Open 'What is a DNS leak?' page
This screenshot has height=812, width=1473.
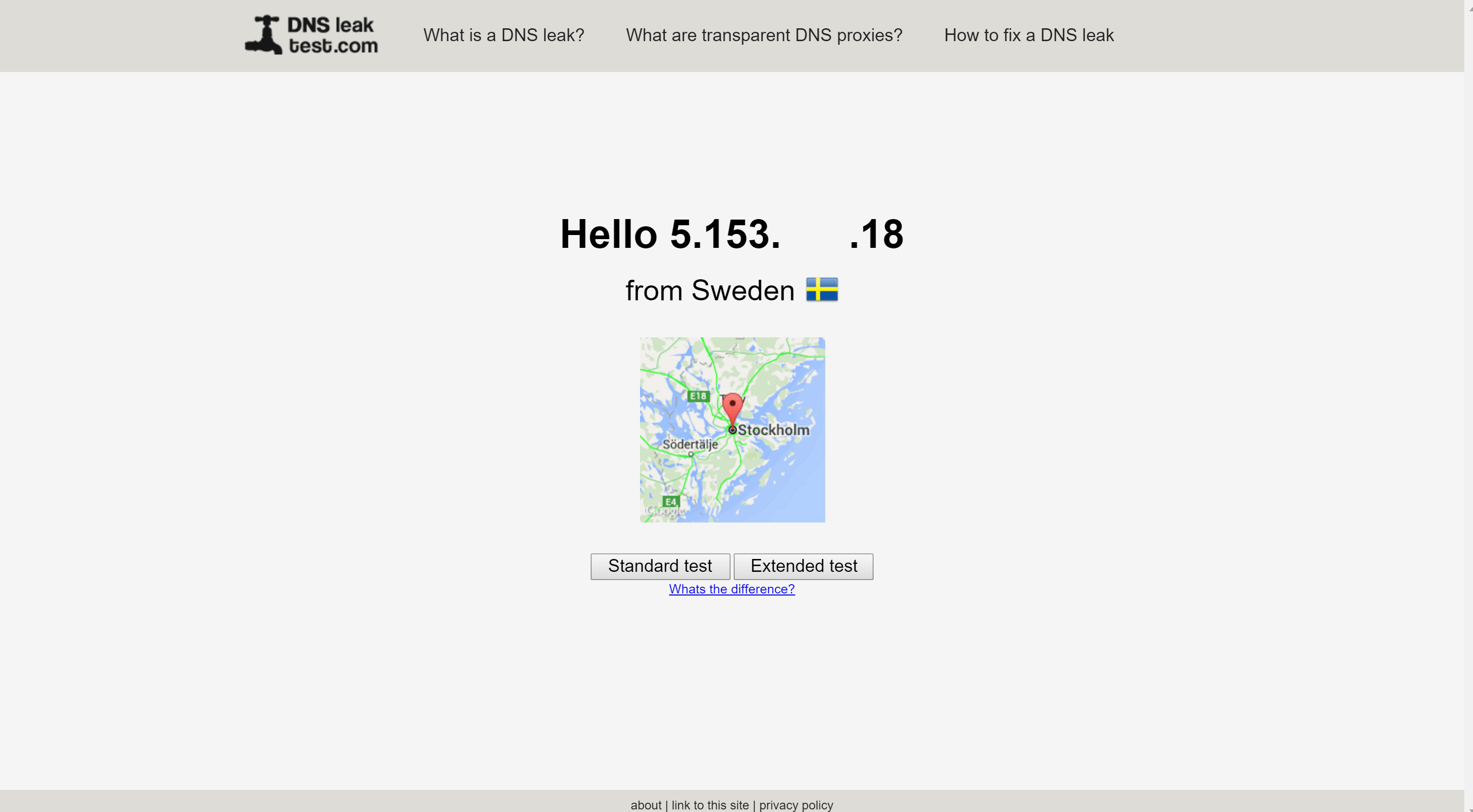(503, 35)
